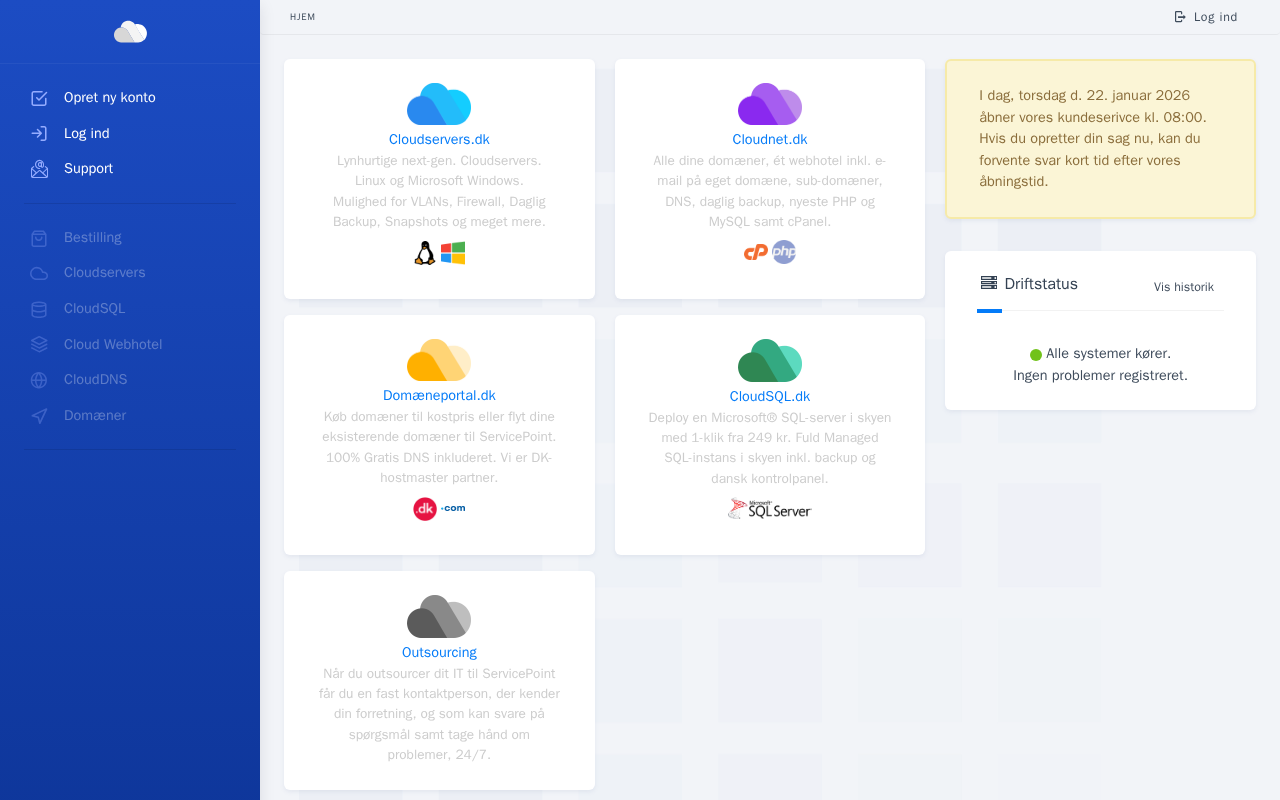Click the cPanel logo icon
This screenshot has height=800, width=1280.
pos(756,252)
